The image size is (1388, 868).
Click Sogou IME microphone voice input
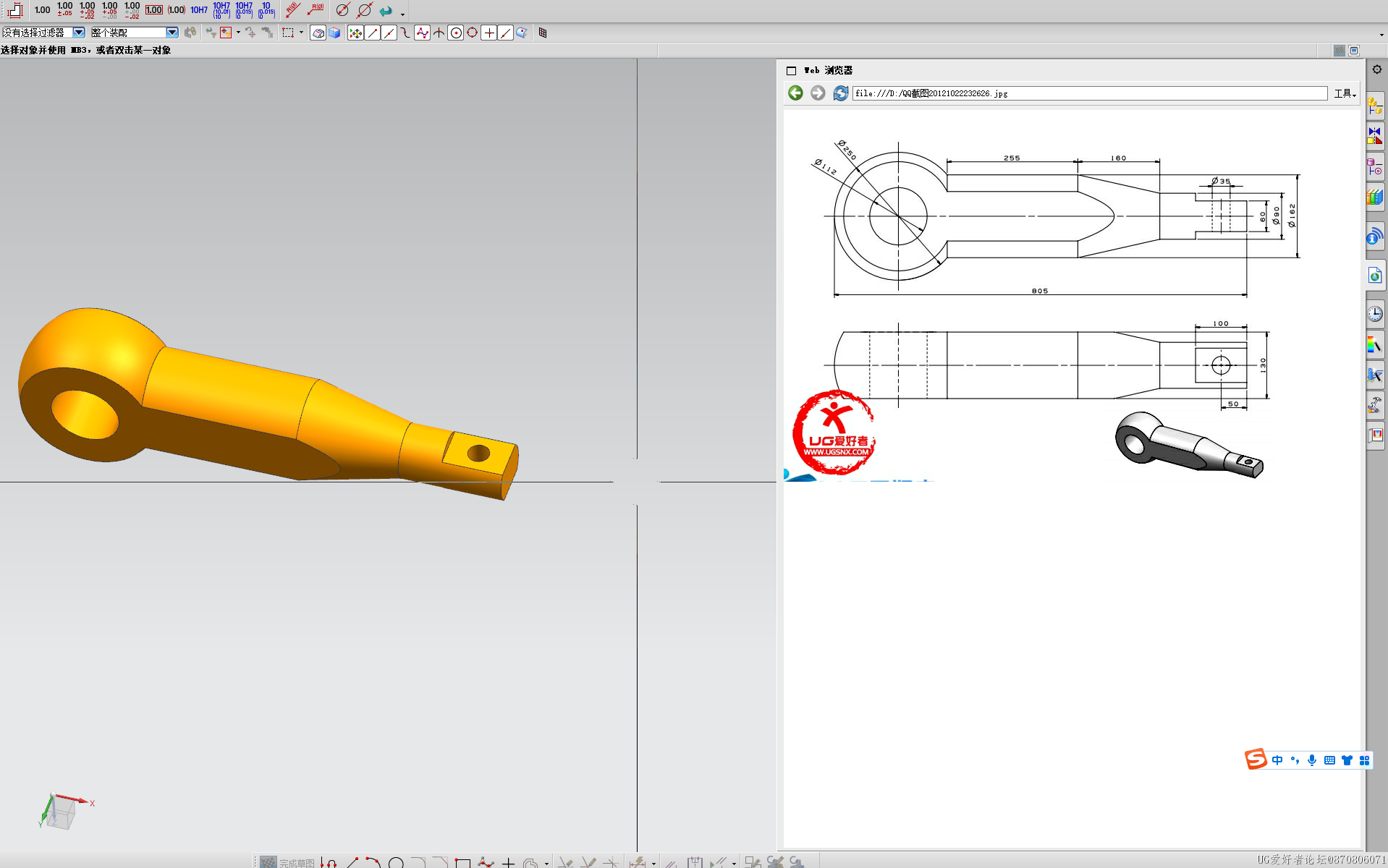(1312, 760)
